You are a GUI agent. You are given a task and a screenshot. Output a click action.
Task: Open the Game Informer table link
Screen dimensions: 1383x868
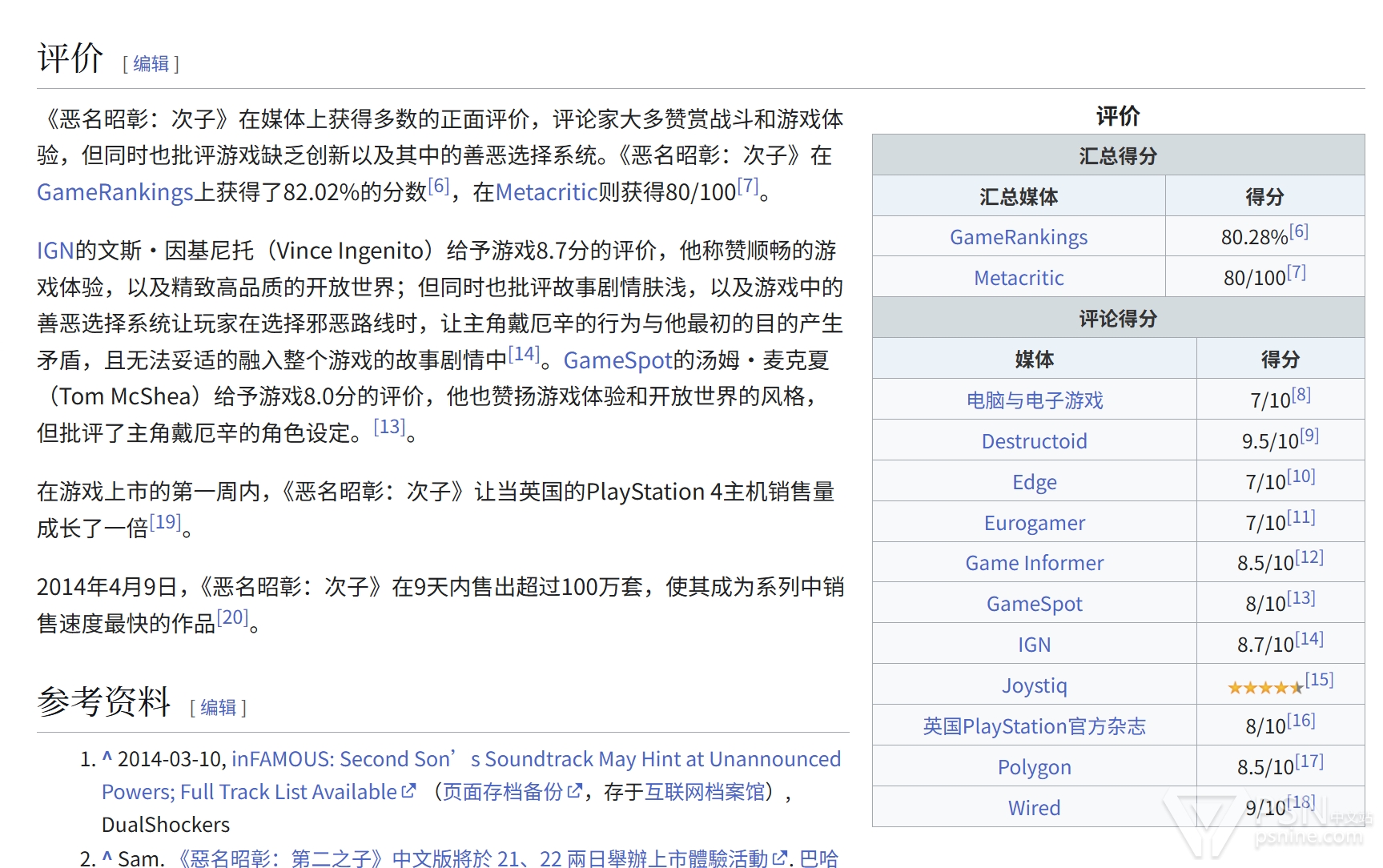(x=1034, y=563)
